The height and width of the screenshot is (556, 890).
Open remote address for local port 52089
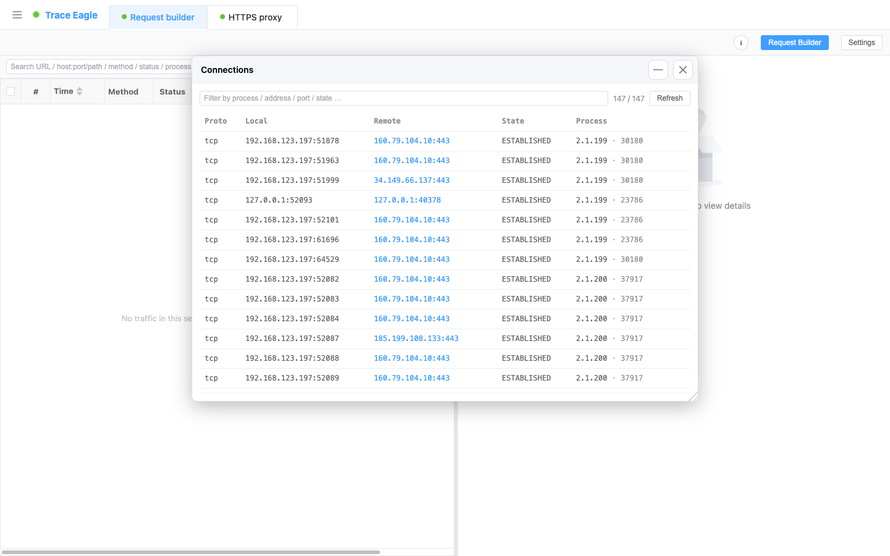coord(412,378)
